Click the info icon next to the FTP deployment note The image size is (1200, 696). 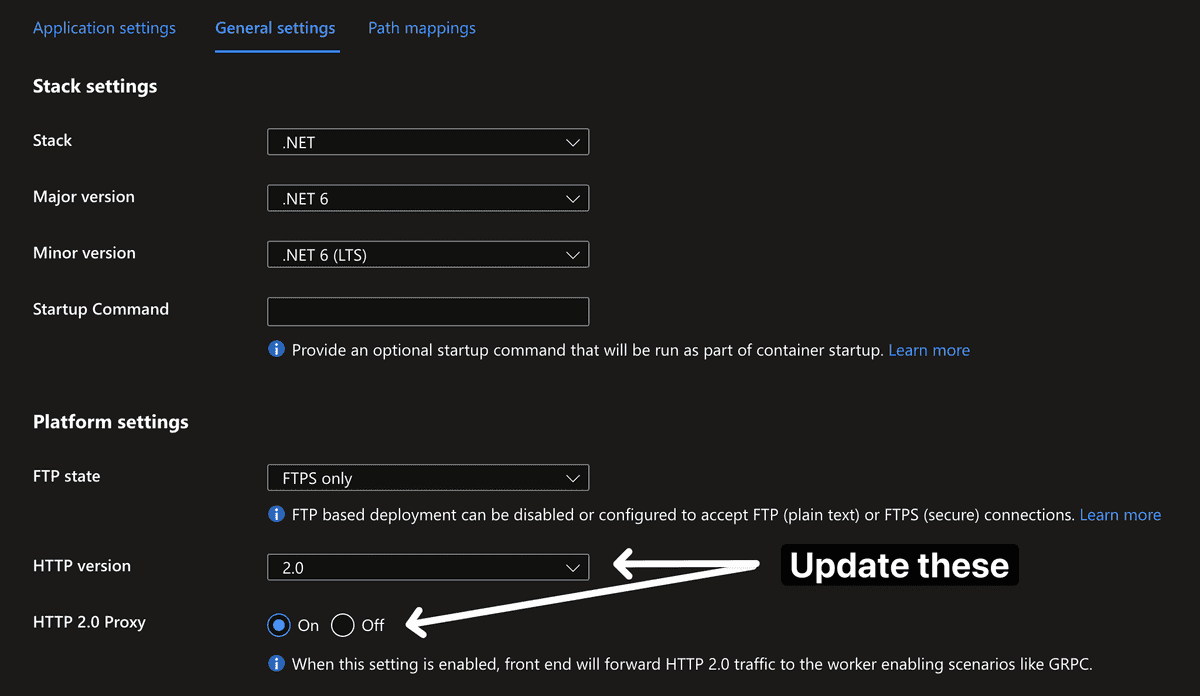[276, 515]
